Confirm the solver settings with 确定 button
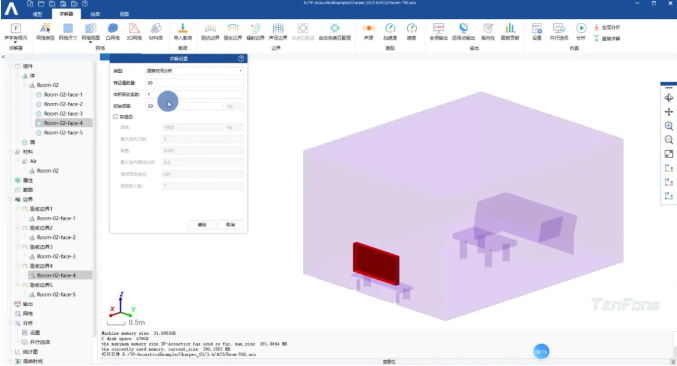This screenshot has height=366, width=677. pos(202,224)
